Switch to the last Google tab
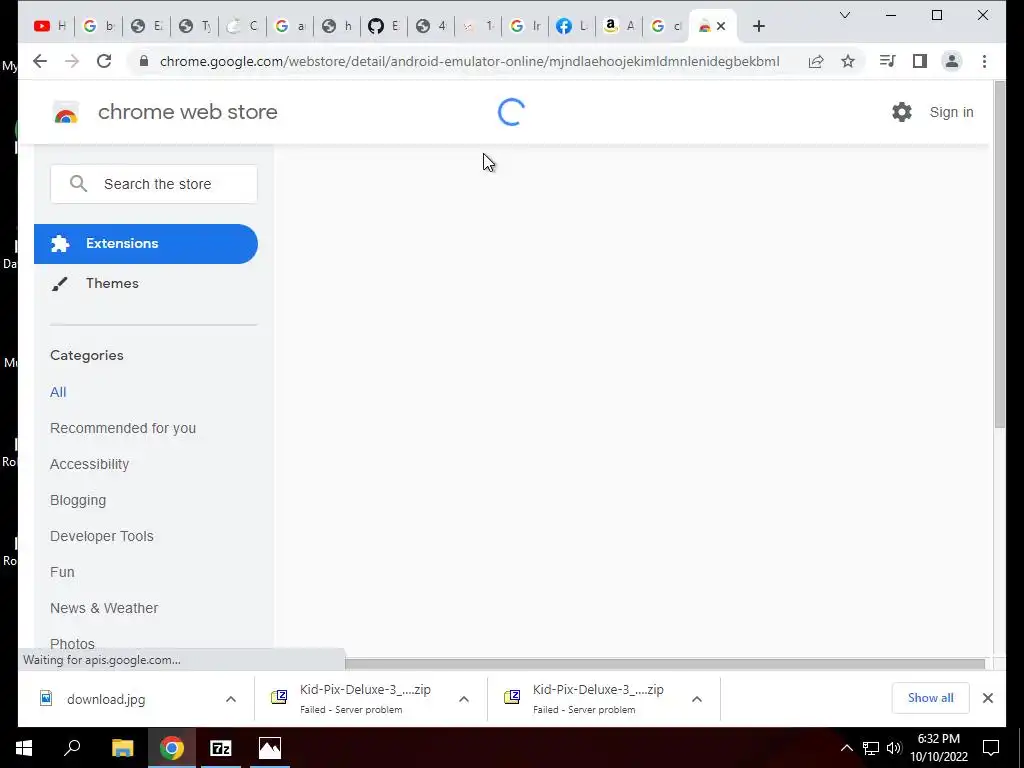Viewport: 1024px width, 768px height. 667,26
